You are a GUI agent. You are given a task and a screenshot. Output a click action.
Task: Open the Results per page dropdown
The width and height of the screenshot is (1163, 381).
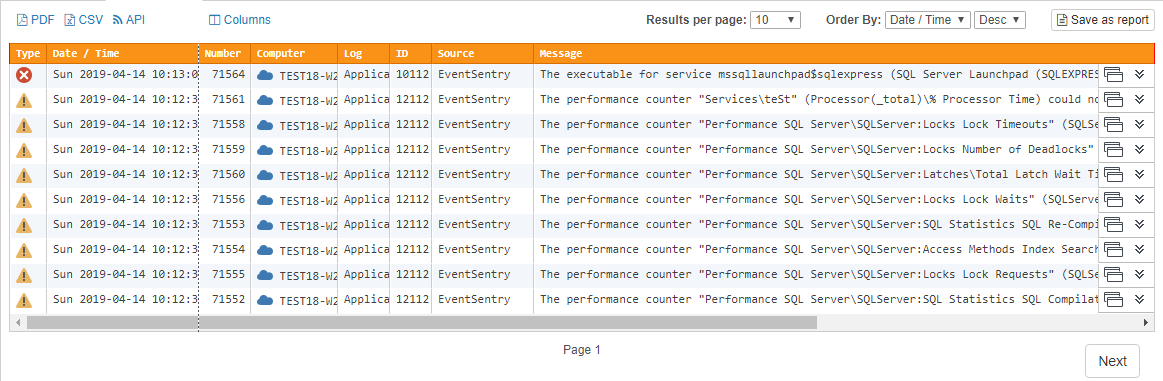click(x=776, y=20)
